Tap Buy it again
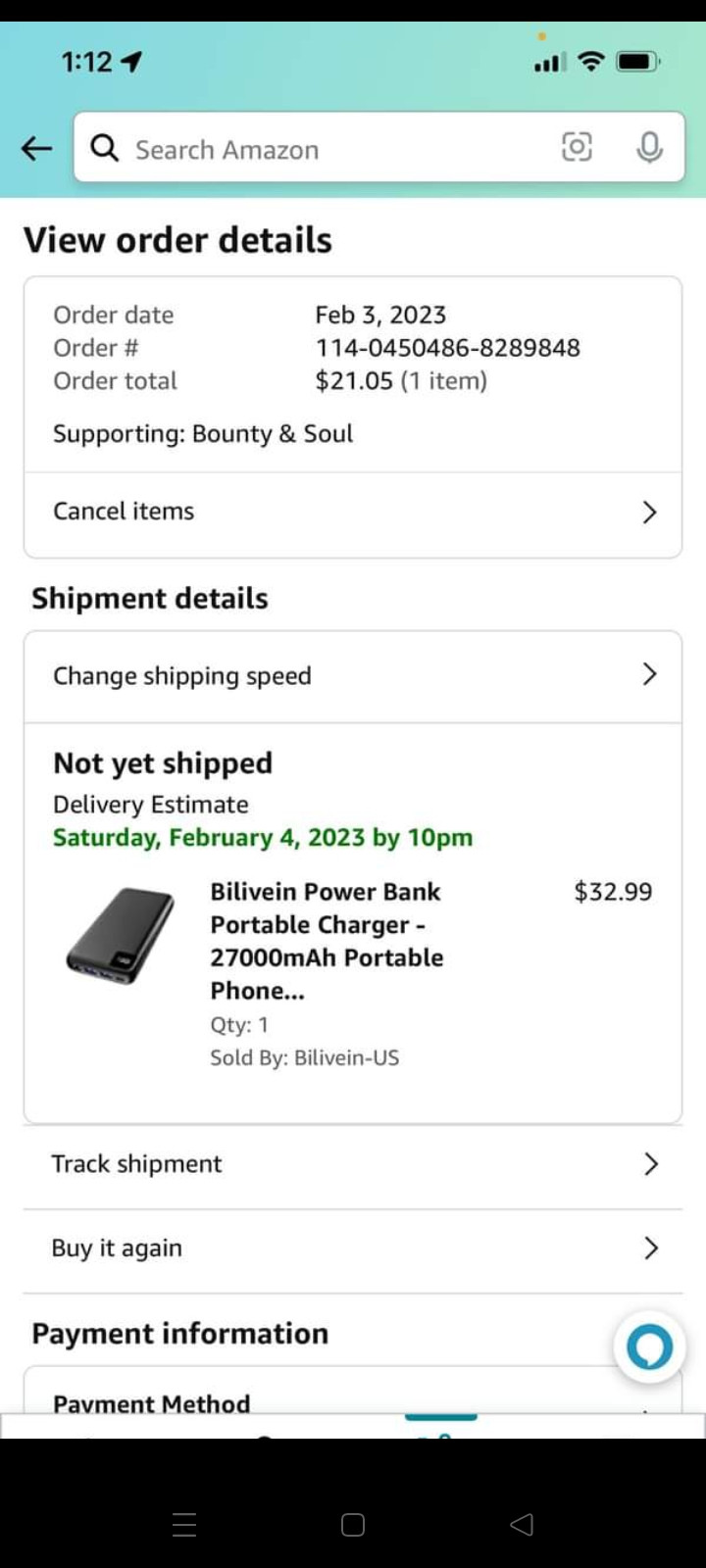Screen dimensions: 706x1568 pyautogui.click(x=117, y=1249)
